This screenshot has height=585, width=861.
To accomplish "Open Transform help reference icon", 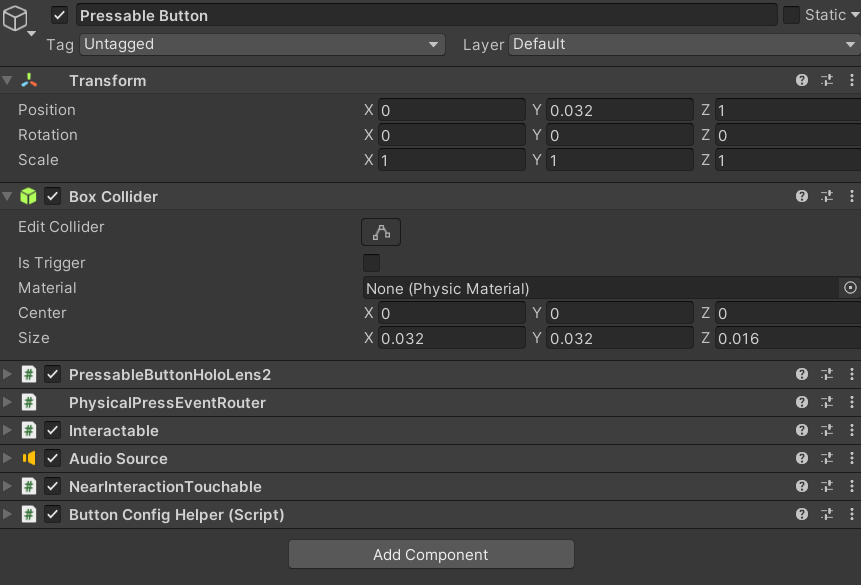I will 802,80.
